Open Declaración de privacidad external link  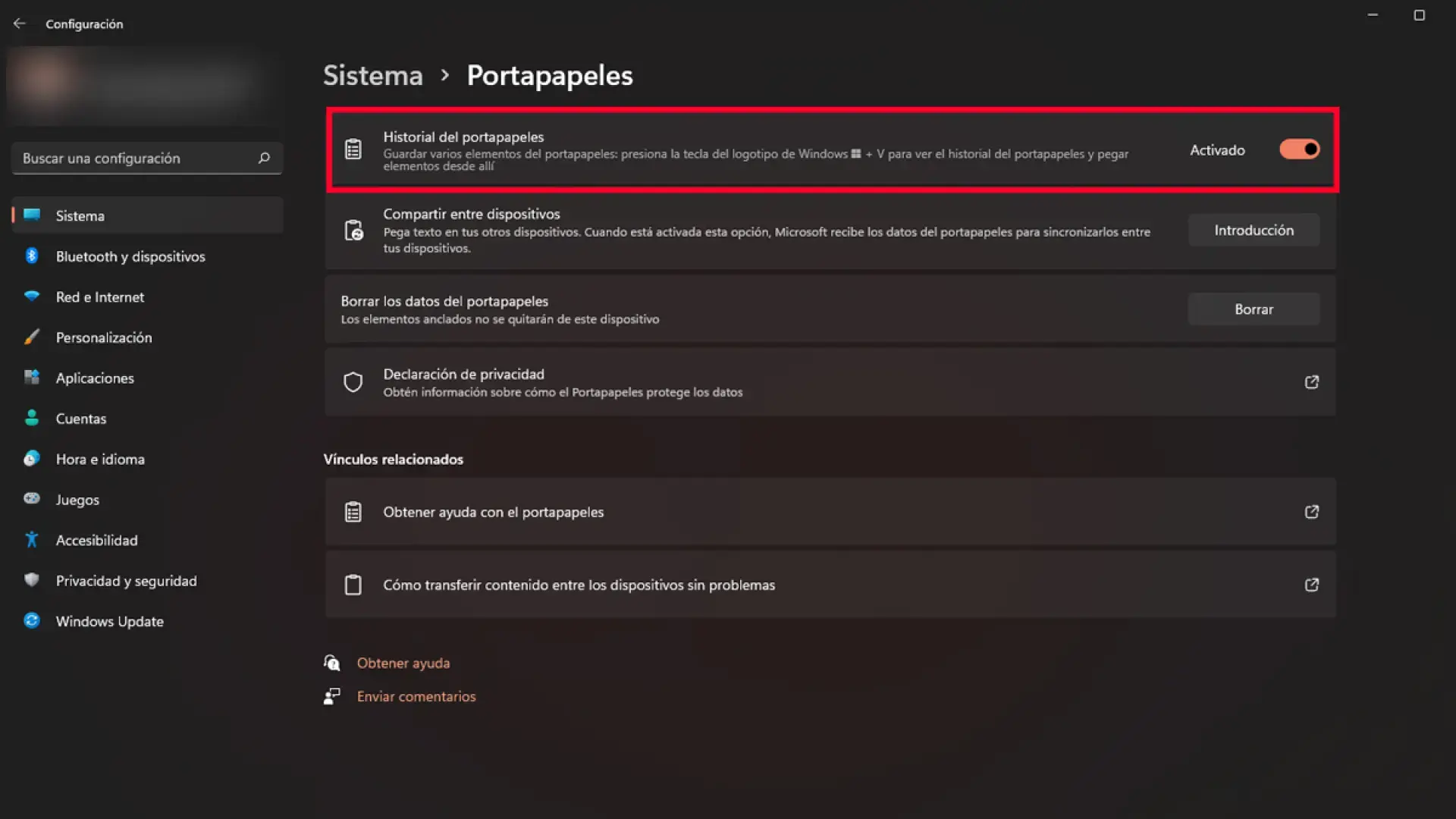pos(1311,382)
